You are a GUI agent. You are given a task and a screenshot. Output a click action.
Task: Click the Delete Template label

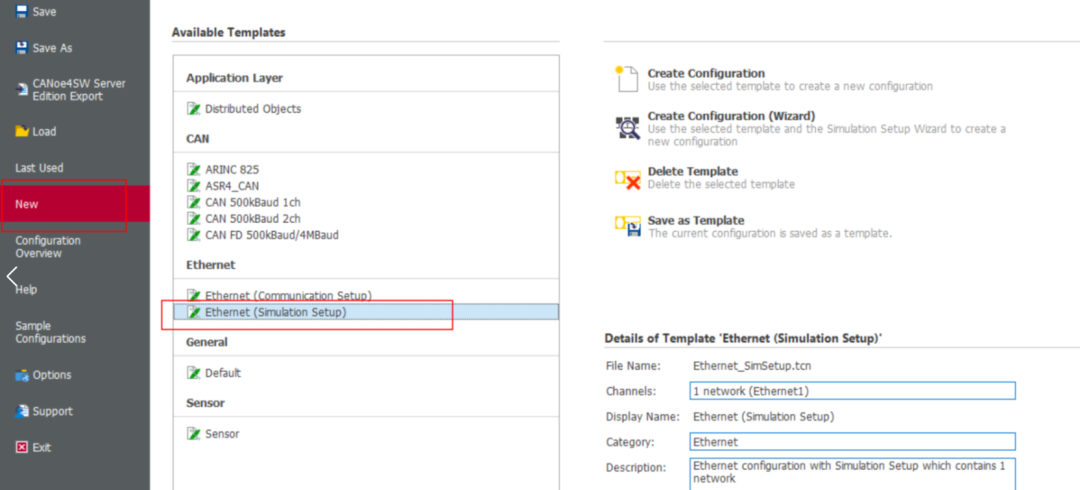click(x=693, y=171)
